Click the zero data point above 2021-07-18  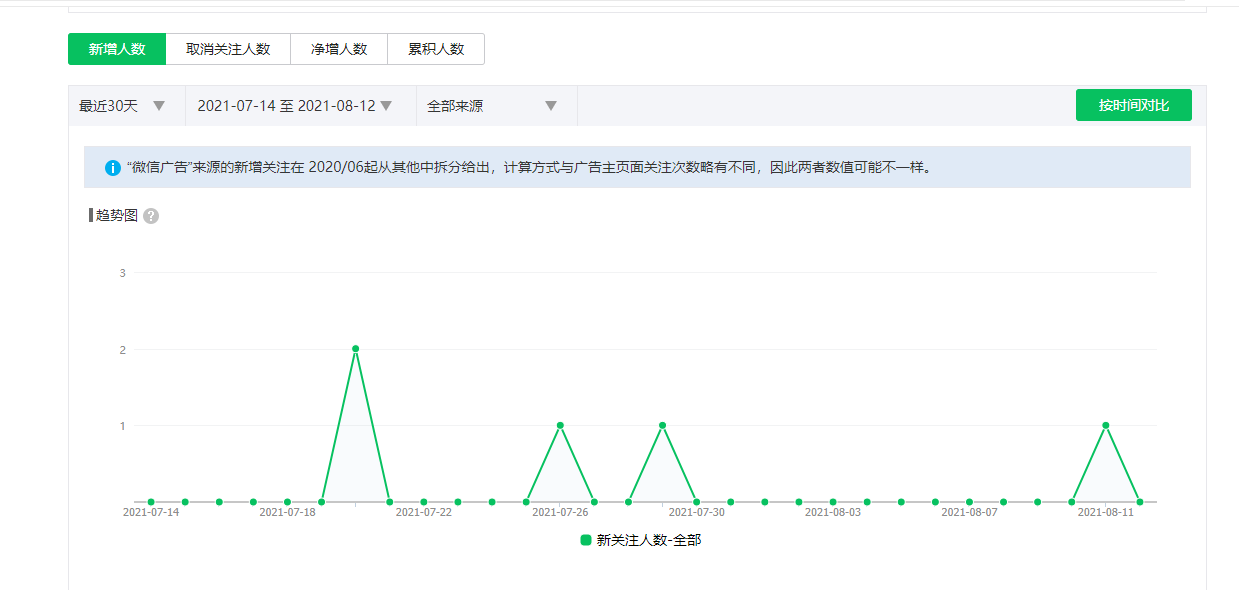point(287,502)
